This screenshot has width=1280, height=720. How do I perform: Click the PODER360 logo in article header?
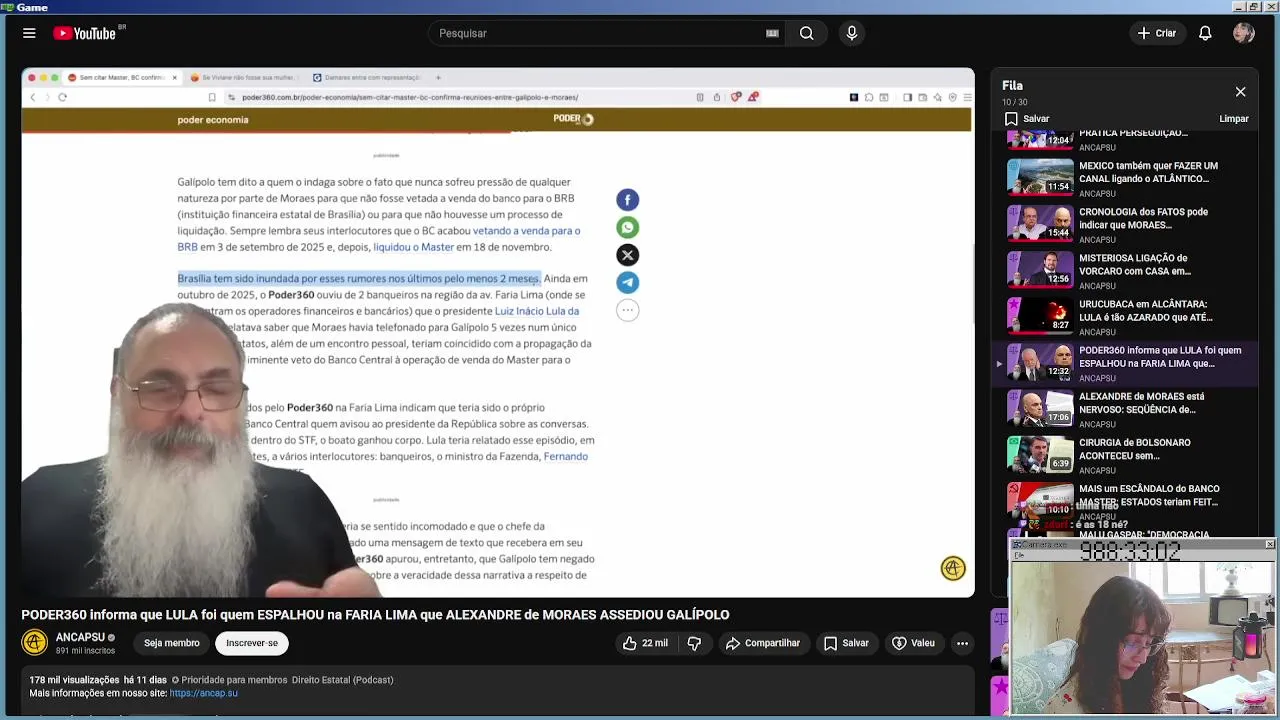[573, 118]
